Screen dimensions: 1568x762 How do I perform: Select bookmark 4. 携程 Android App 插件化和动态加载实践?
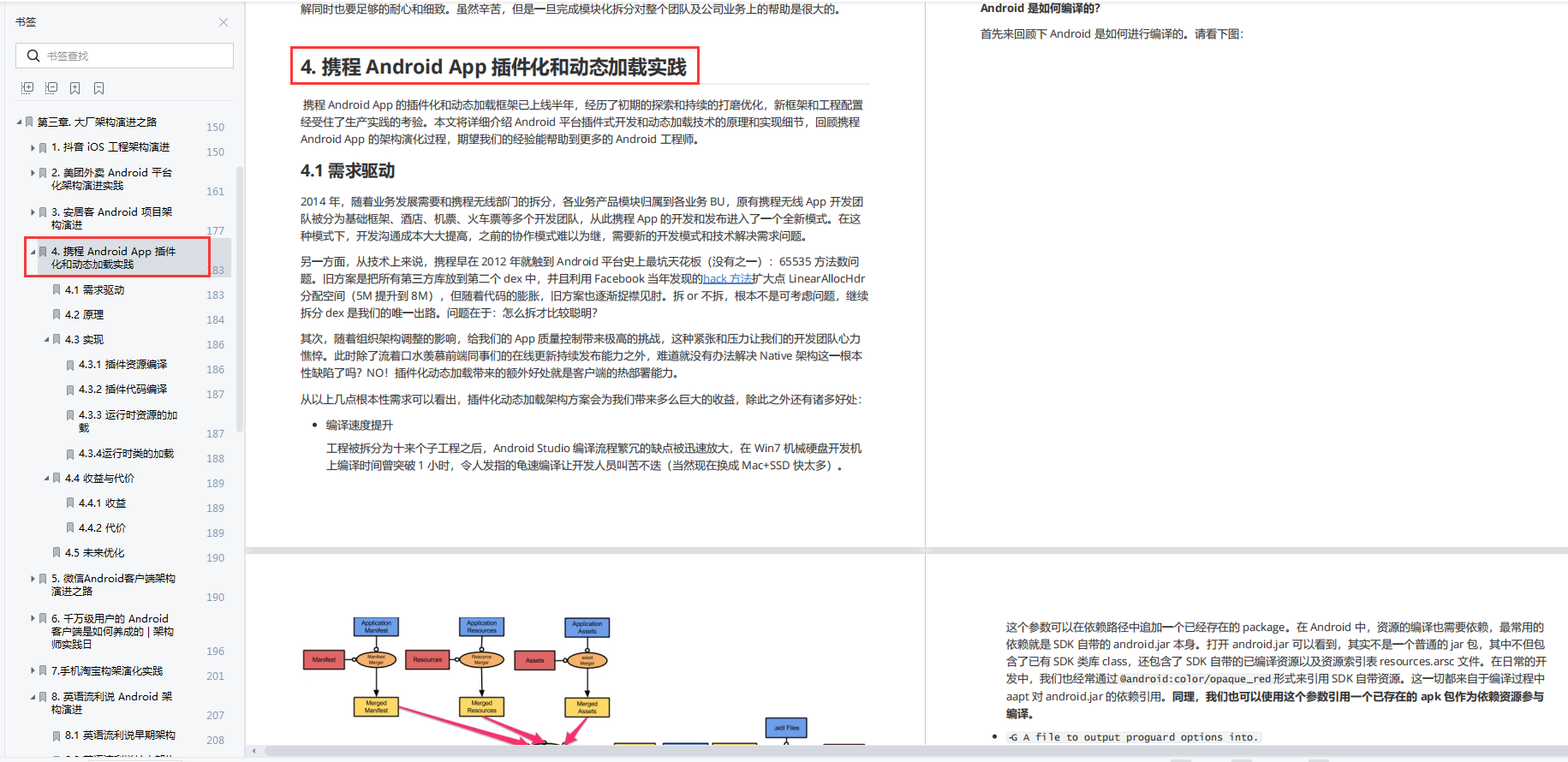(113, 258)
